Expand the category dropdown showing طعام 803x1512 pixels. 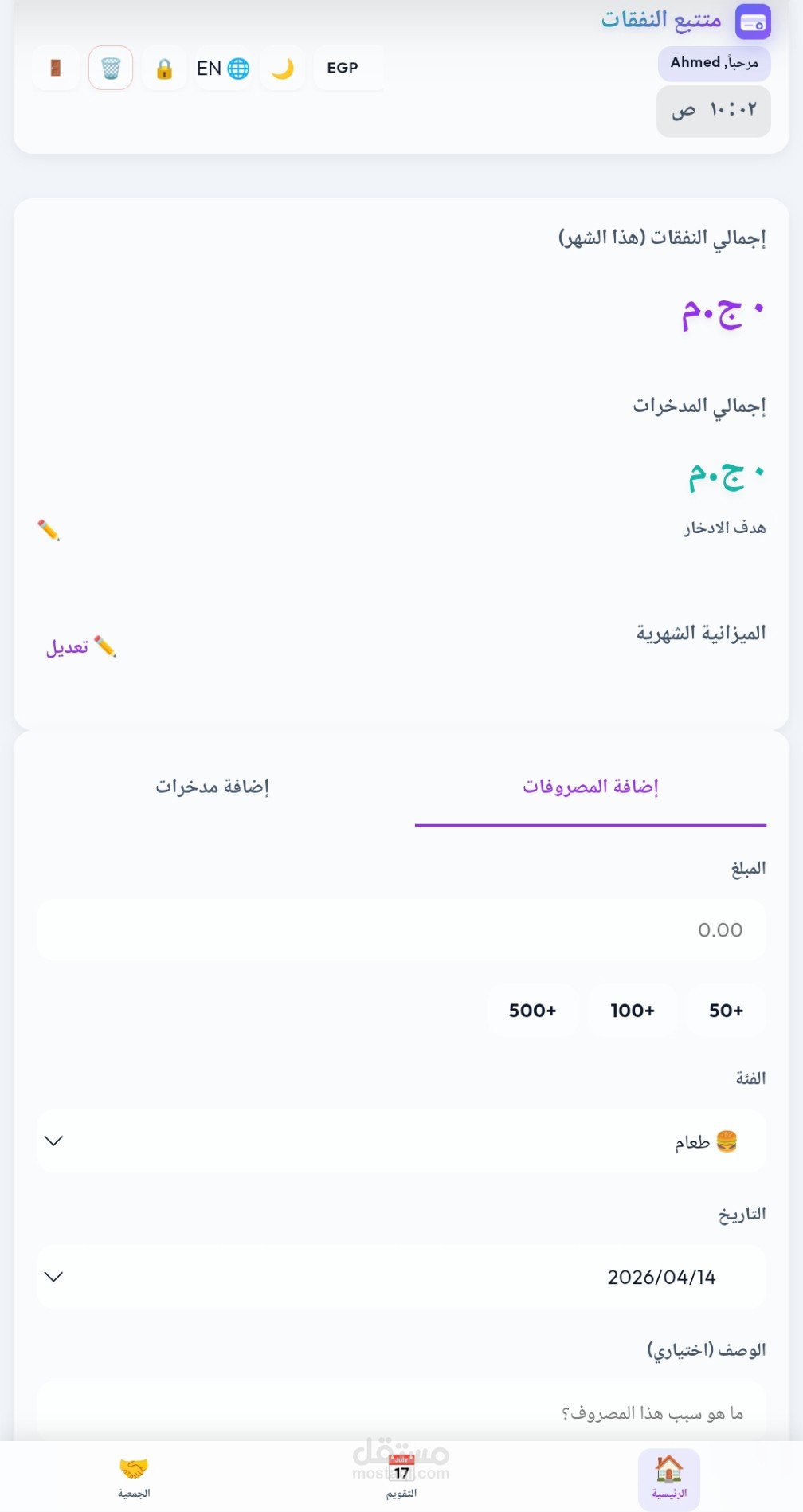tap(401, 1141)
